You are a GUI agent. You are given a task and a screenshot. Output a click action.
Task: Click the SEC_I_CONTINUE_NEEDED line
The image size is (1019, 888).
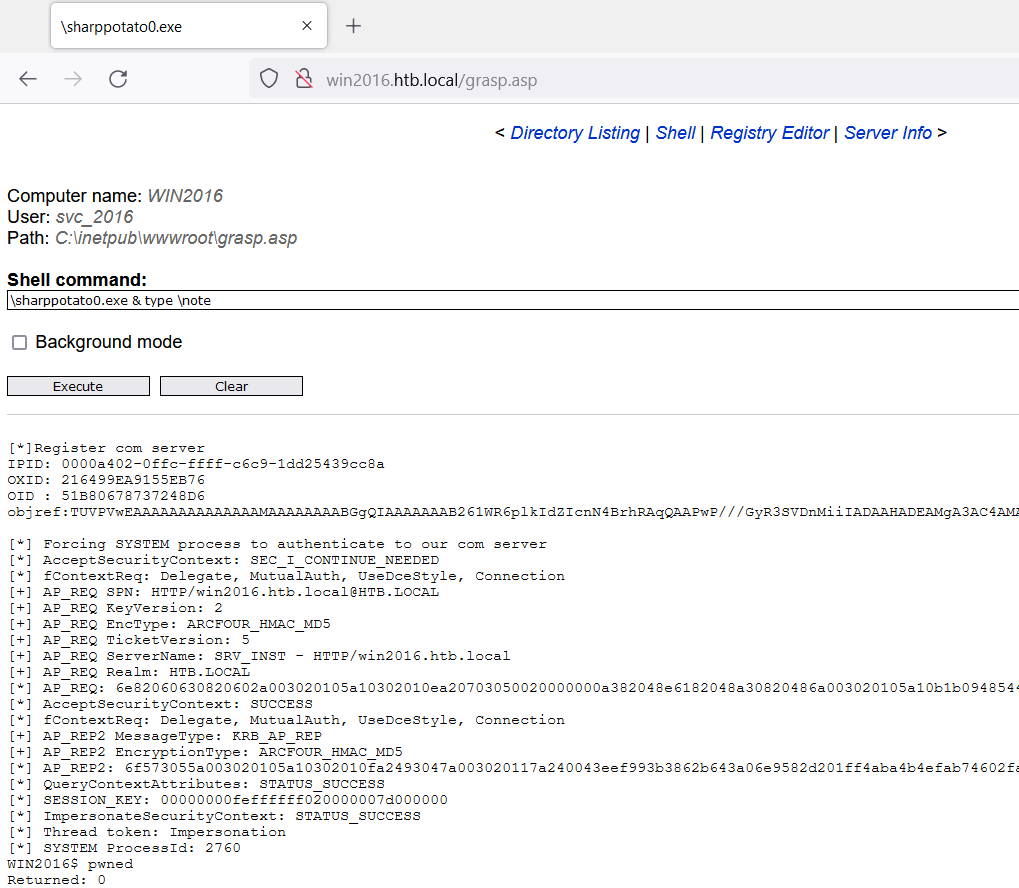tap(224, 560)
